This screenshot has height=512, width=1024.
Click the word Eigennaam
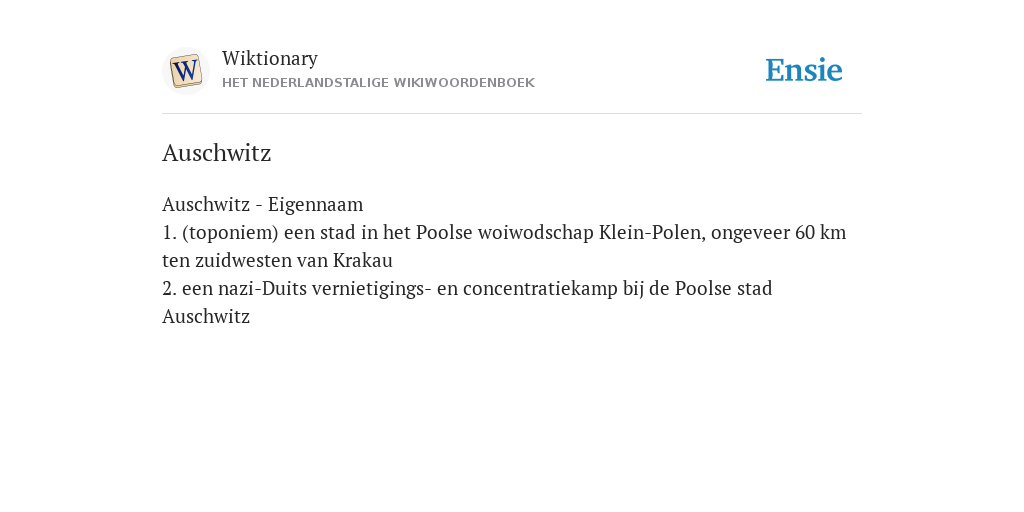[315, 204]
